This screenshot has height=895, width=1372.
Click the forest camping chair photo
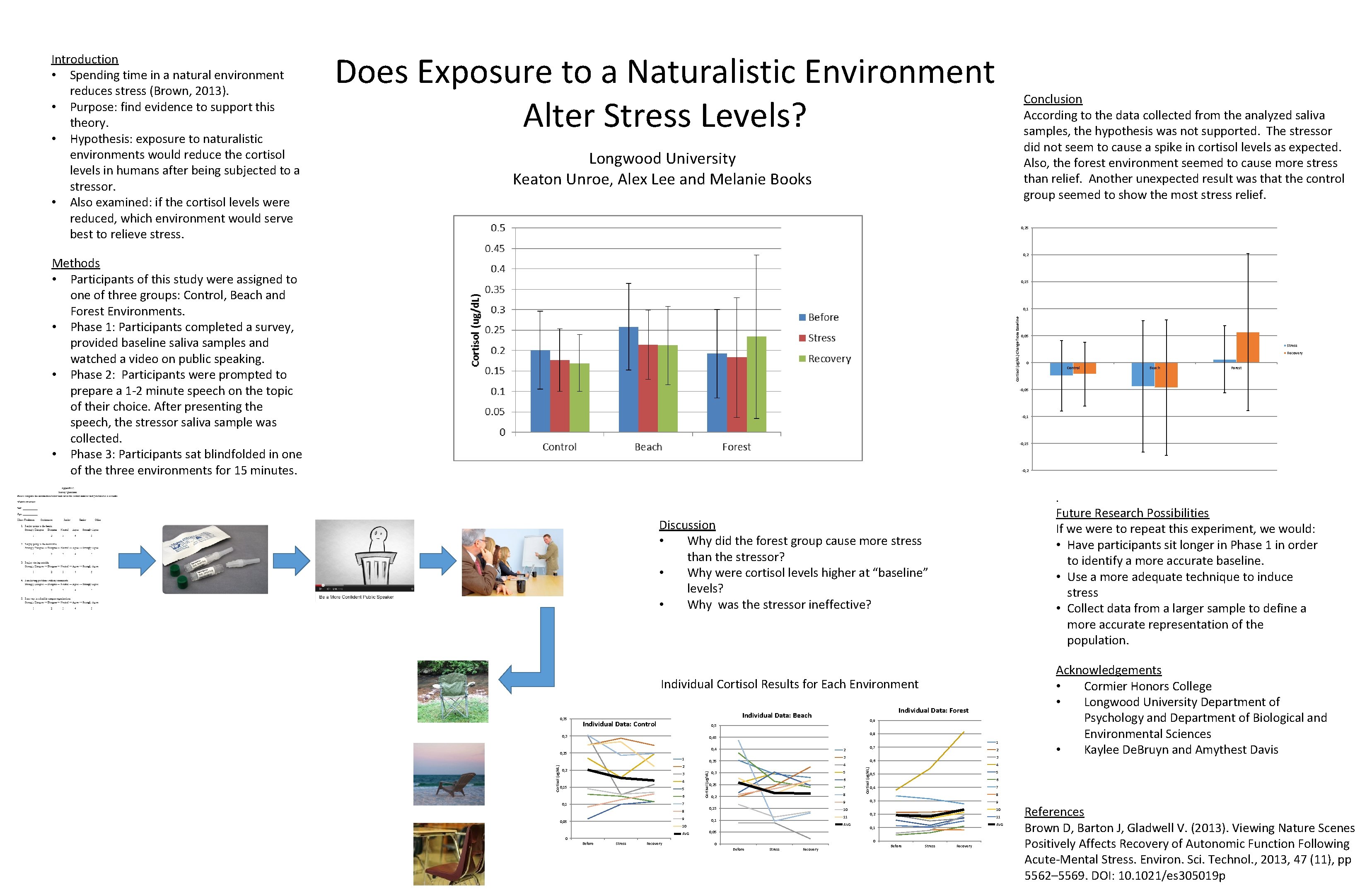click(x=452, y=691)
